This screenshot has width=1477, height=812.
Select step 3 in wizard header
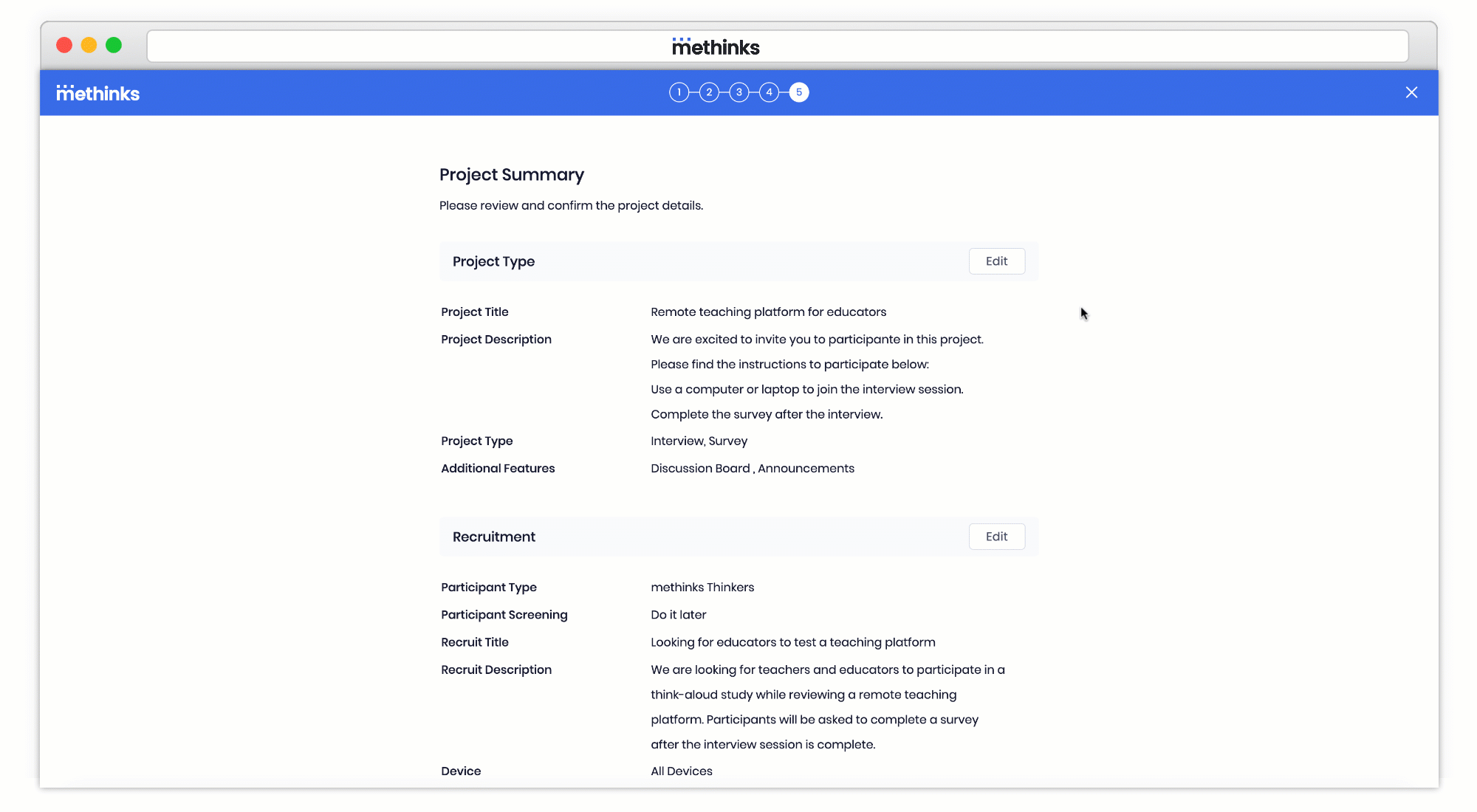(x=738, y=92)
